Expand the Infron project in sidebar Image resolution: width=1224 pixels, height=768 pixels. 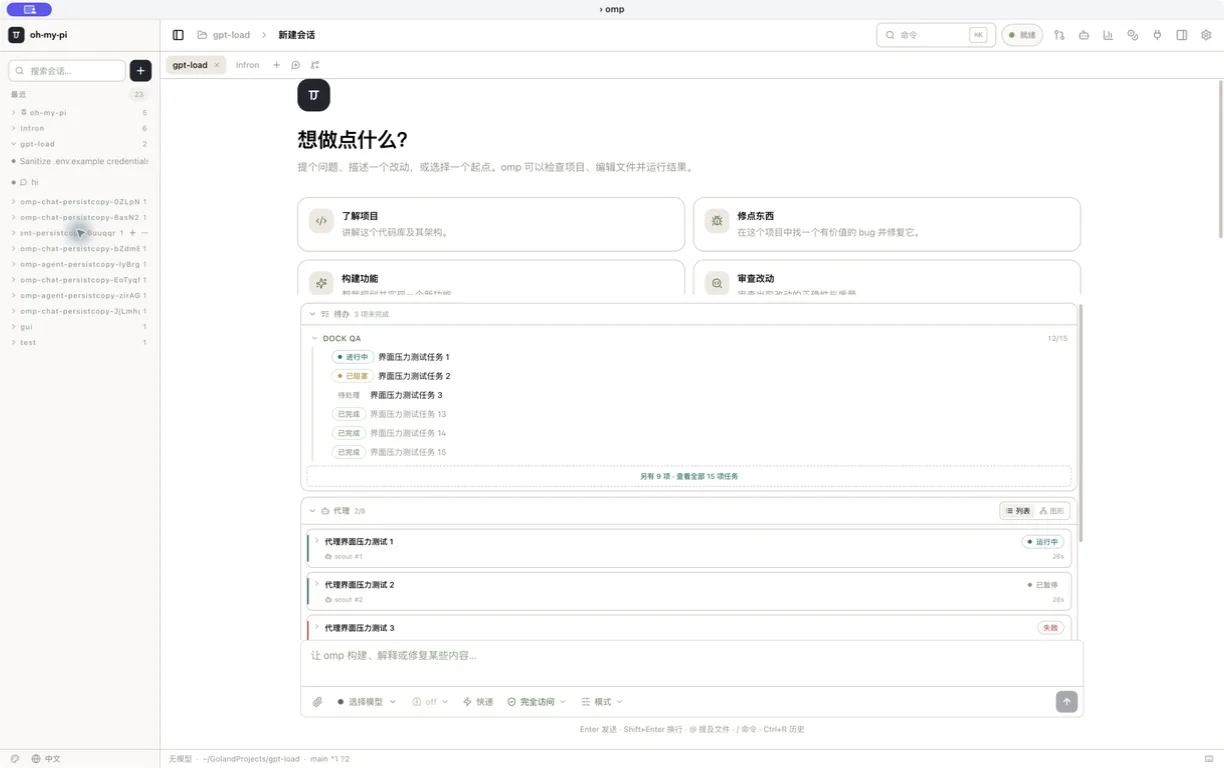[14, 128]
